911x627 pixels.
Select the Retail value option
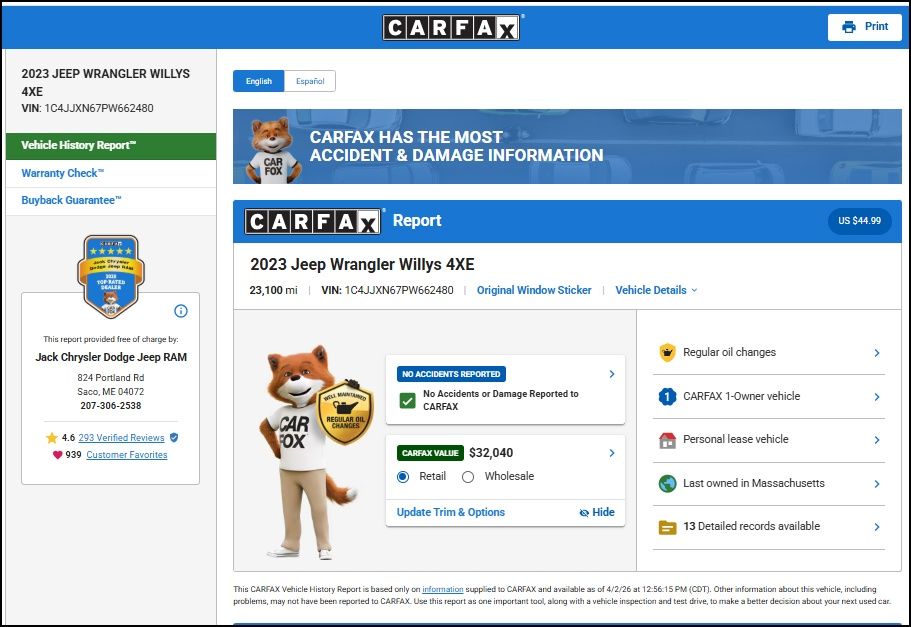coord(403,477)
